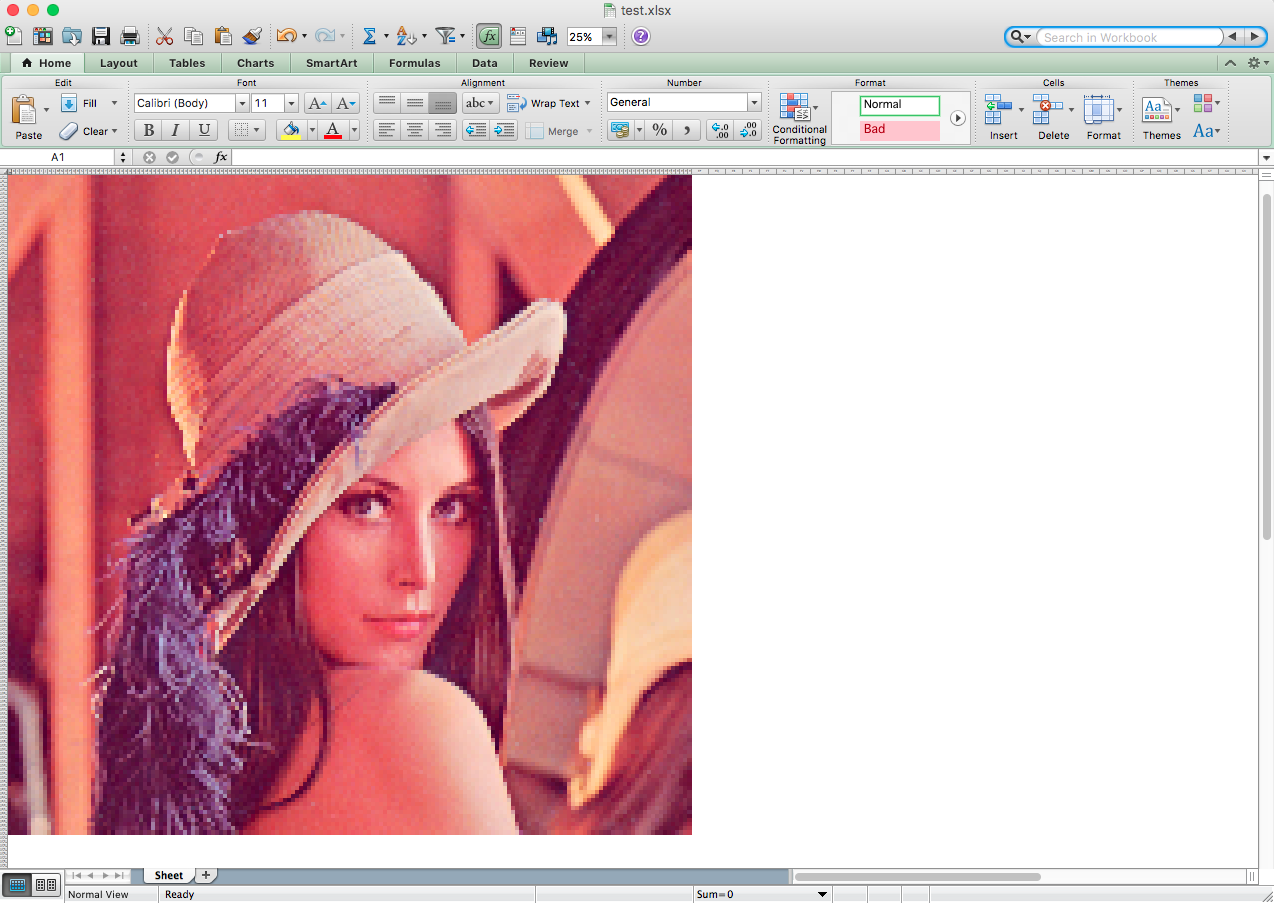1274x903 pixels.
Task: Toggle the Formula Builder fx button
Action: coord(488,36)
